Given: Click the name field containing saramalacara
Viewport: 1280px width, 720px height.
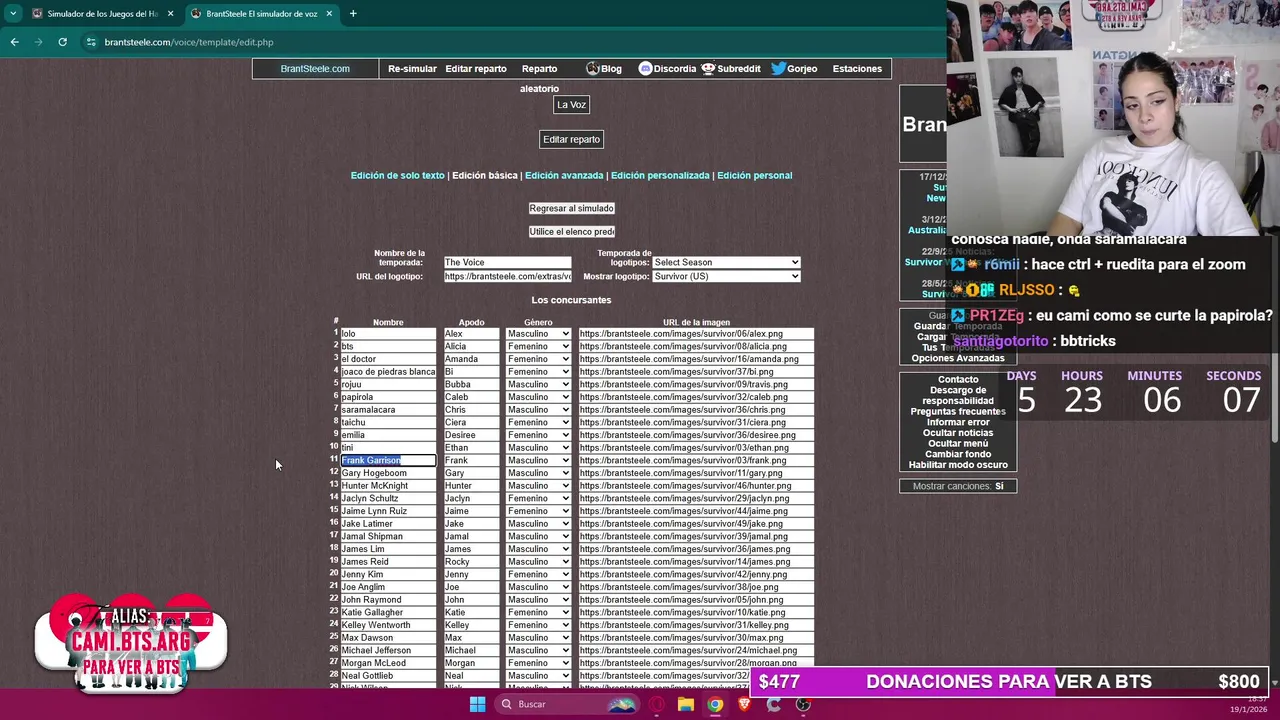Looking at the screenshot, I should point(388,410).
